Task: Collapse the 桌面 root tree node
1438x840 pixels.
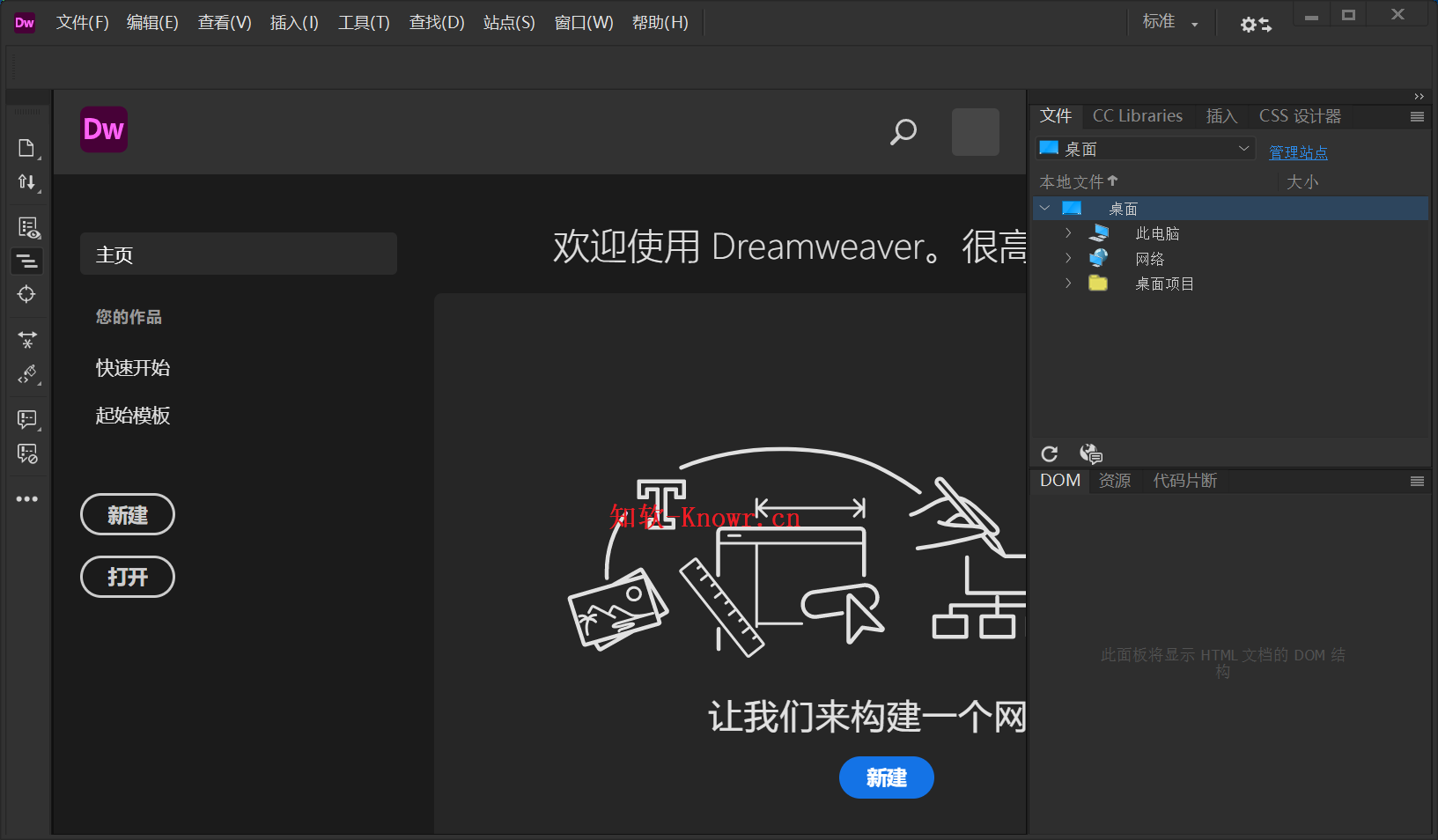Action: pos(1044,209)
